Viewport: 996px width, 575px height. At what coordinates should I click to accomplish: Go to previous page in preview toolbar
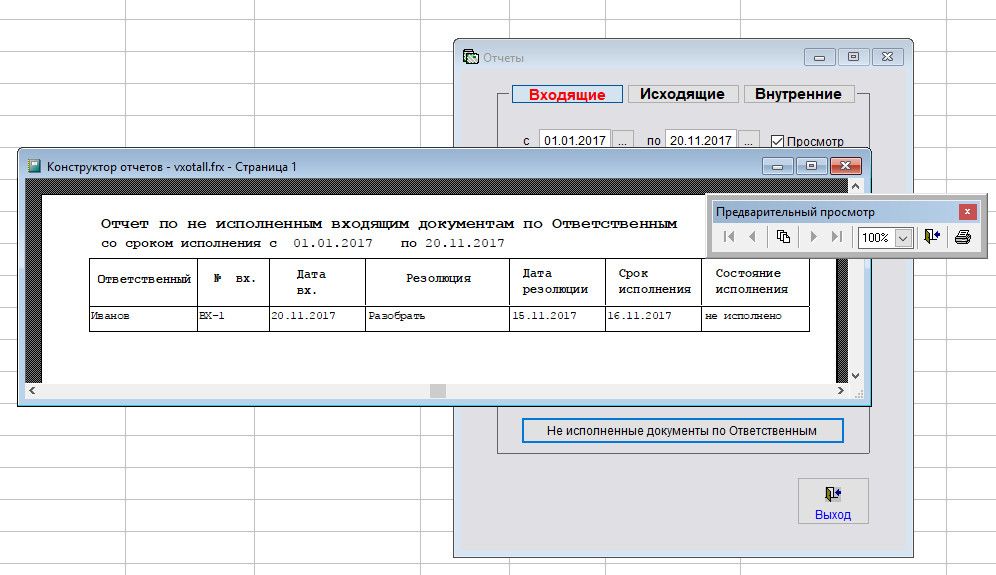pyautogui.click(x=752, y=237)
